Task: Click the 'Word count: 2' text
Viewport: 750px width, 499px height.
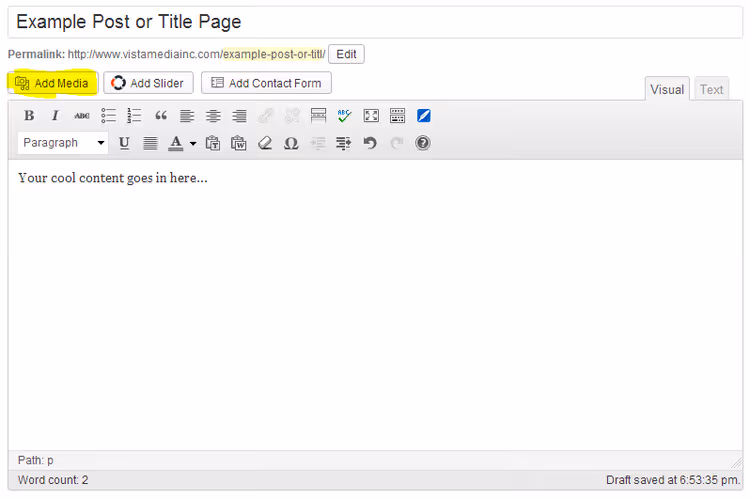Action: [x=53, y=480]
